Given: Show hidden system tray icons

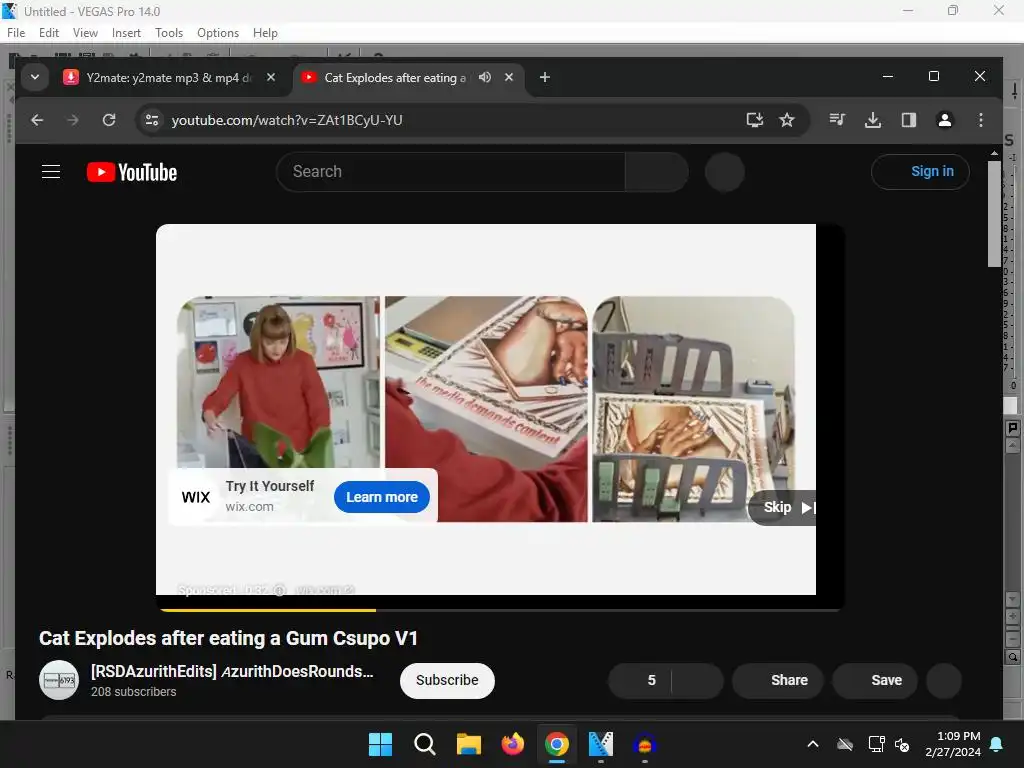Looking at the screenshot, I should 813,744.
